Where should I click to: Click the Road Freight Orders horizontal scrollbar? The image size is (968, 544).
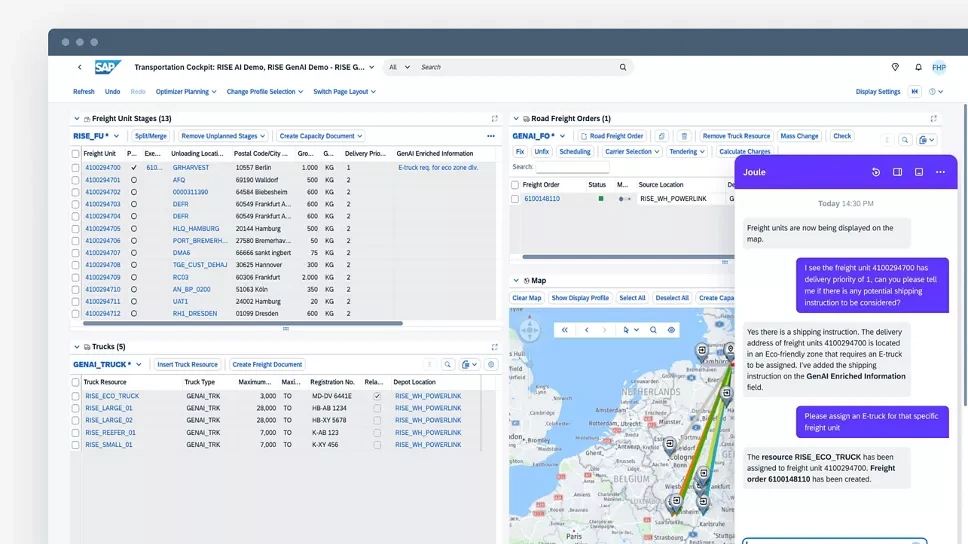point(628,257)
